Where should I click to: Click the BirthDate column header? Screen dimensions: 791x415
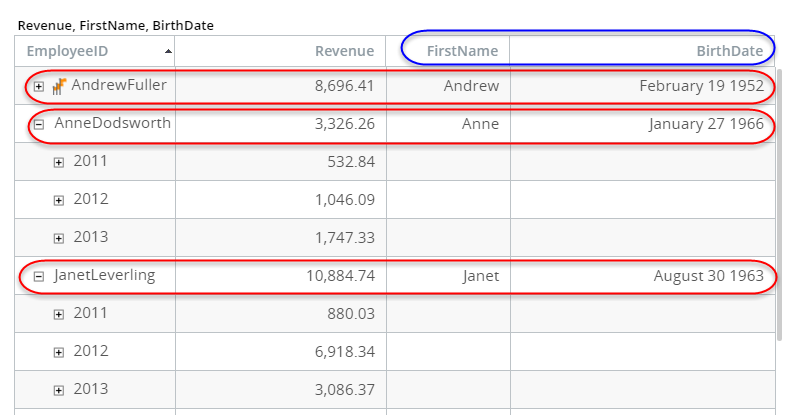coord(730,50)
